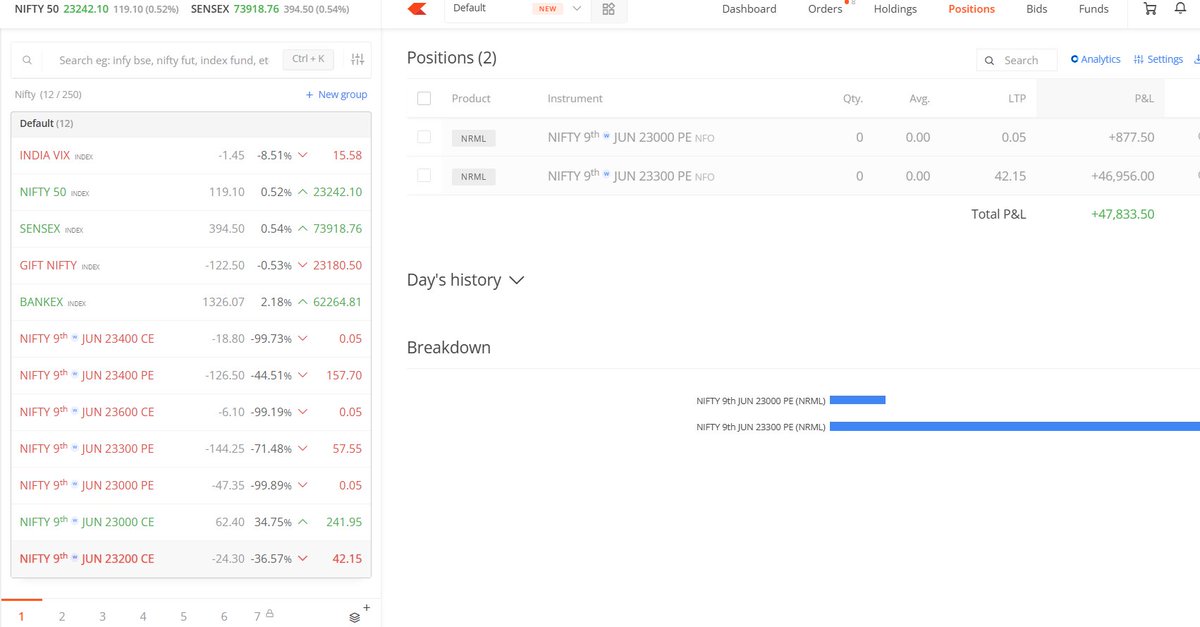Click the weekly marker on NIFTY 23400 CE
1200x627 pixels.
(75, 339)
